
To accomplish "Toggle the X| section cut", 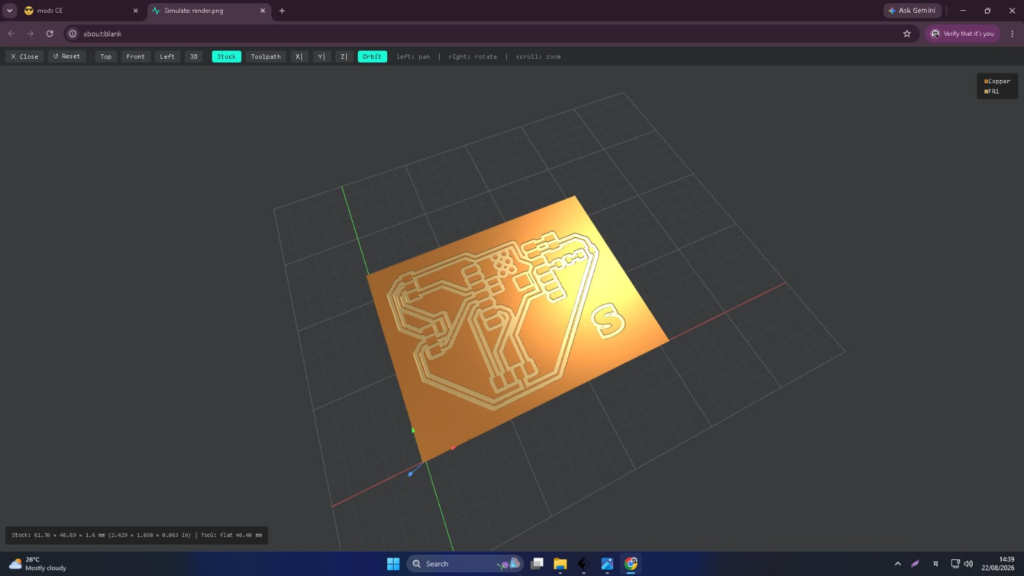I will [298, 57].
